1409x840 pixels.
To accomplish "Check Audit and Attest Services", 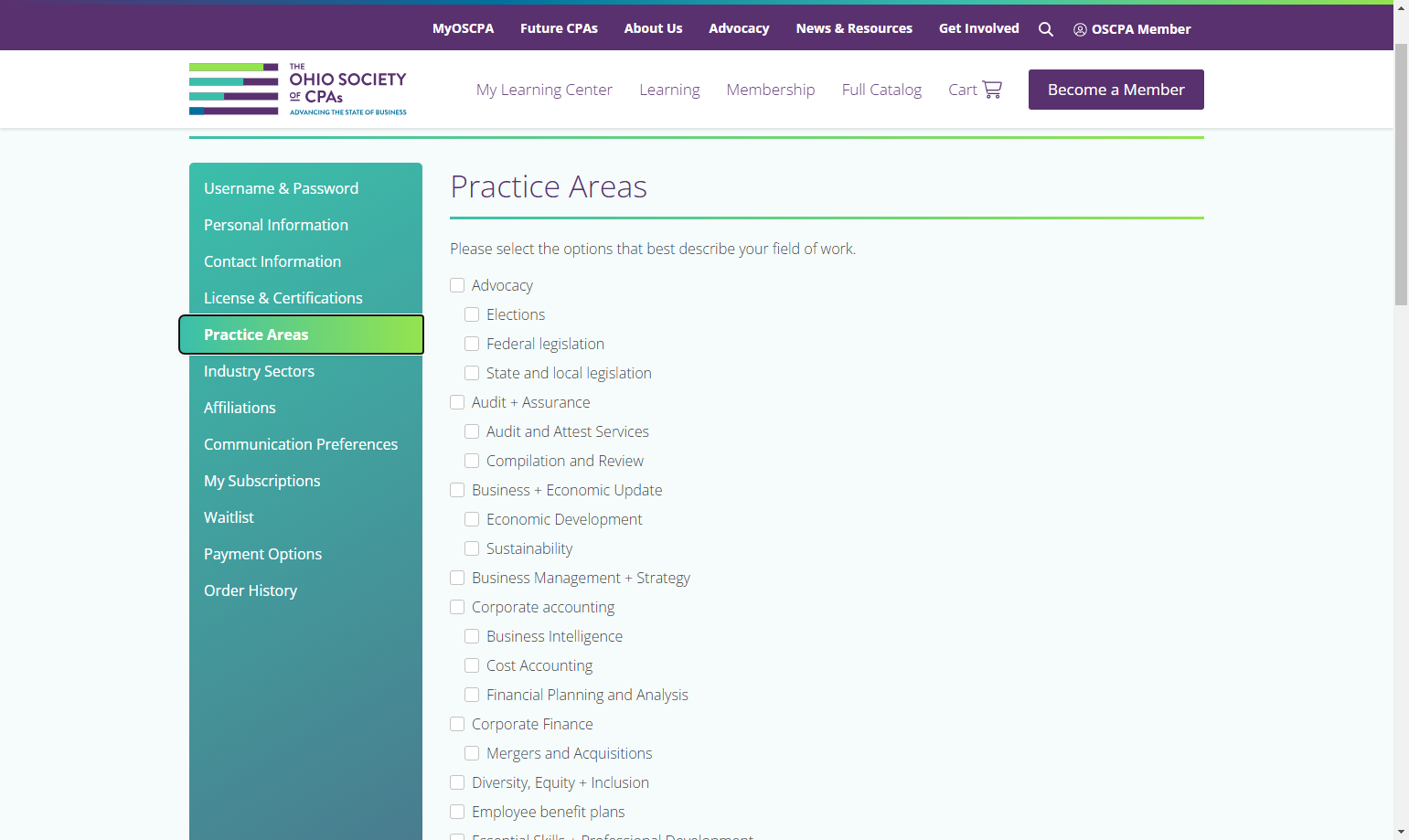I will [472, 431].
